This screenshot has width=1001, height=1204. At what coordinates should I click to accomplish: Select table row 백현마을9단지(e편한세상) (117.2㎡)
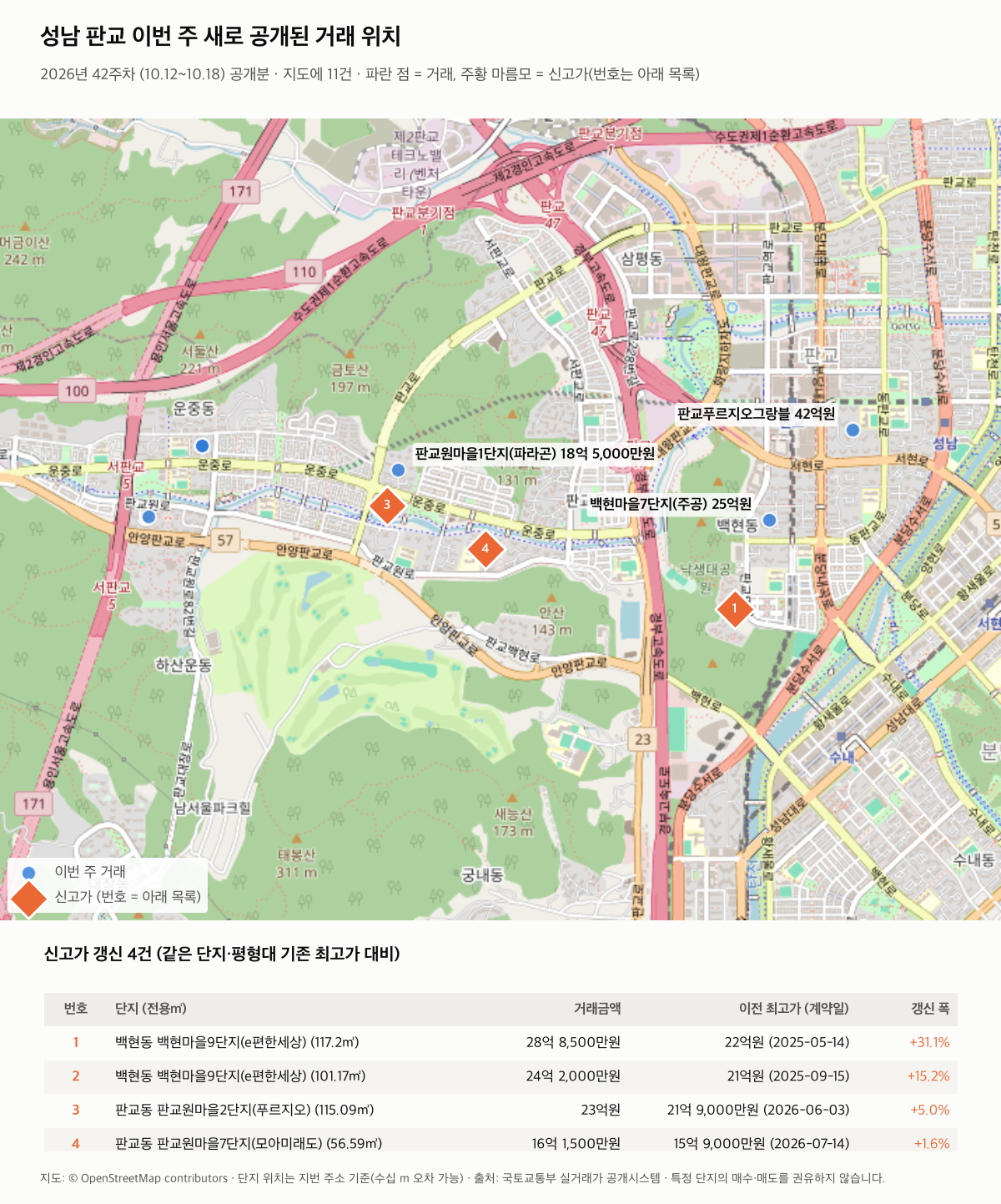(x=500, y=1042)
